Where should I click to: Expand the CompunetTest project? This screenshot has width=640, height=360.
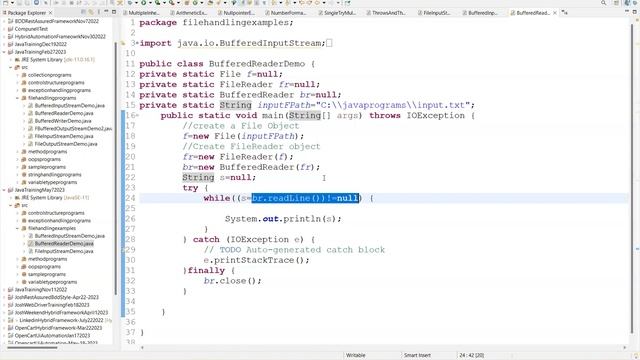coord(4,29)
